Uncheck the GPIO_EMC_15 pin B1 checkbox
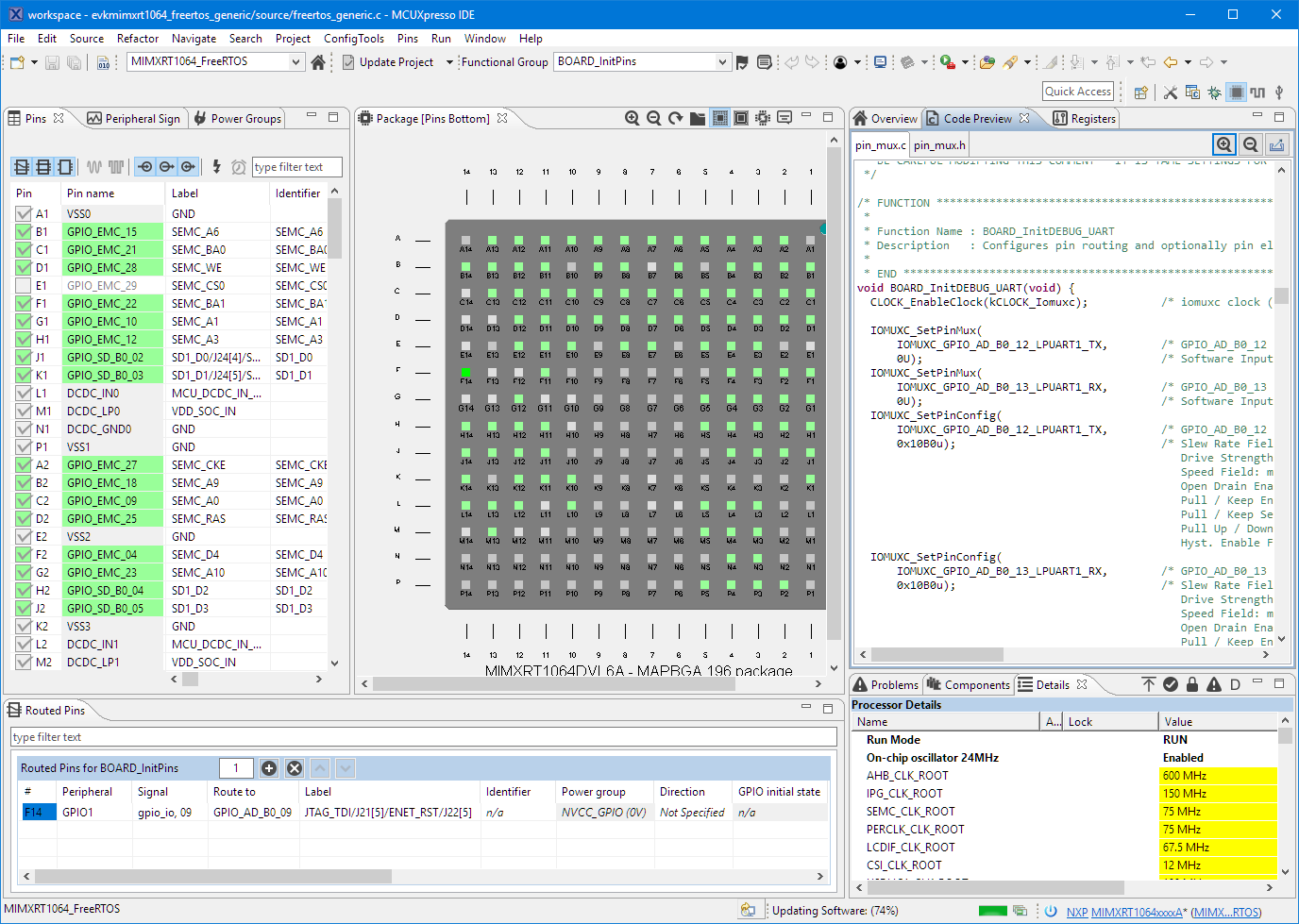The height and width of the screenshot is (924, 1299). click(x=24, y=232)
